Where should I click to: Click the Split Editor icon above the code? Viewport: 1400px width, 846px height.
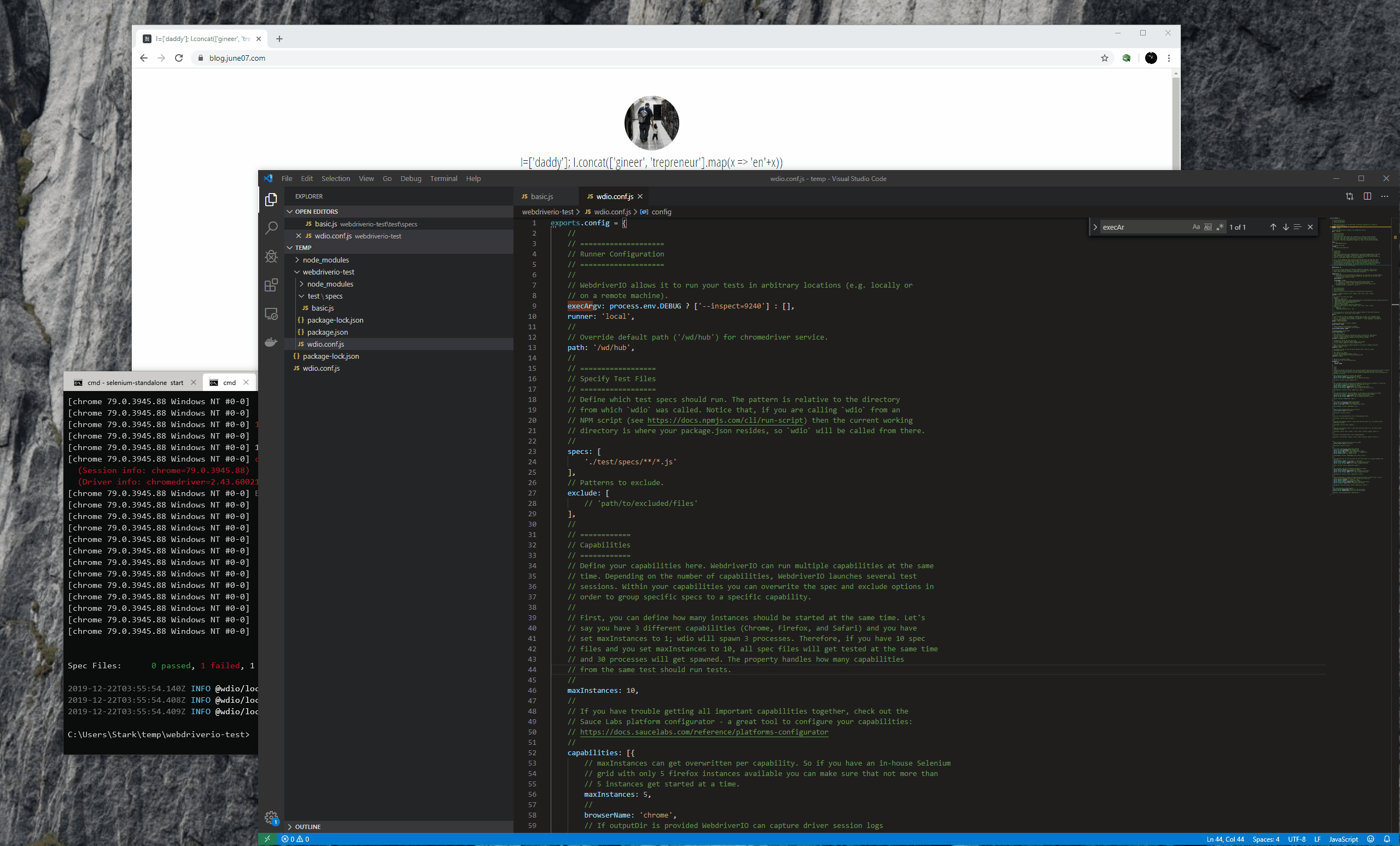click(1367, 196)
